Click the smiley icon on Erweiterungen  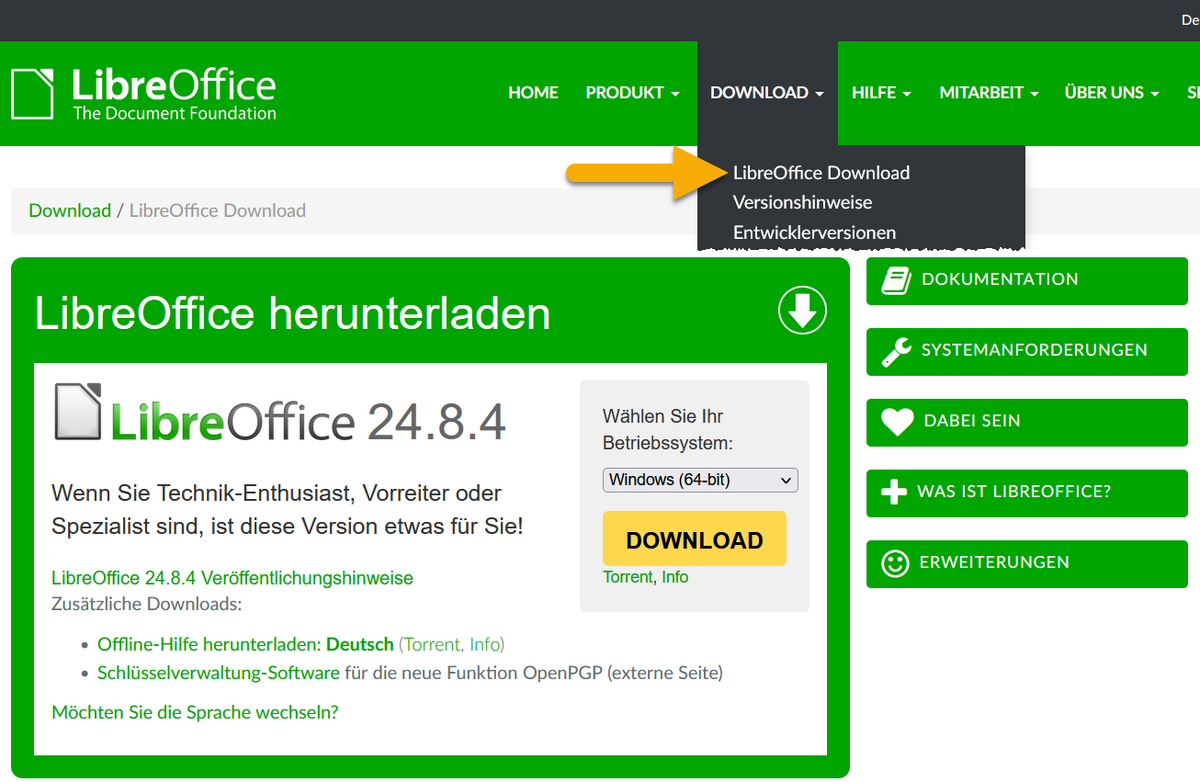point(894,563)
